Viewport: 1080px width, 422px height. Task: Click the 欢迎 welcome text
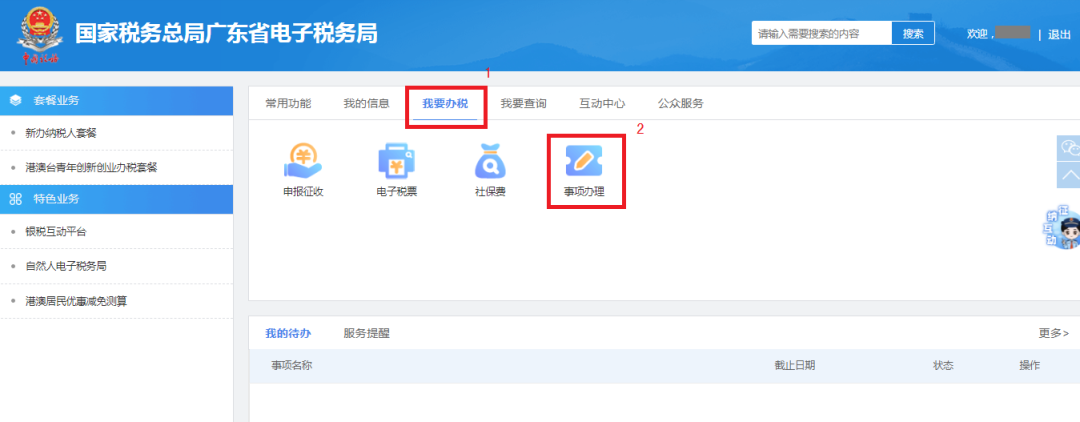[x=978, y=34]
